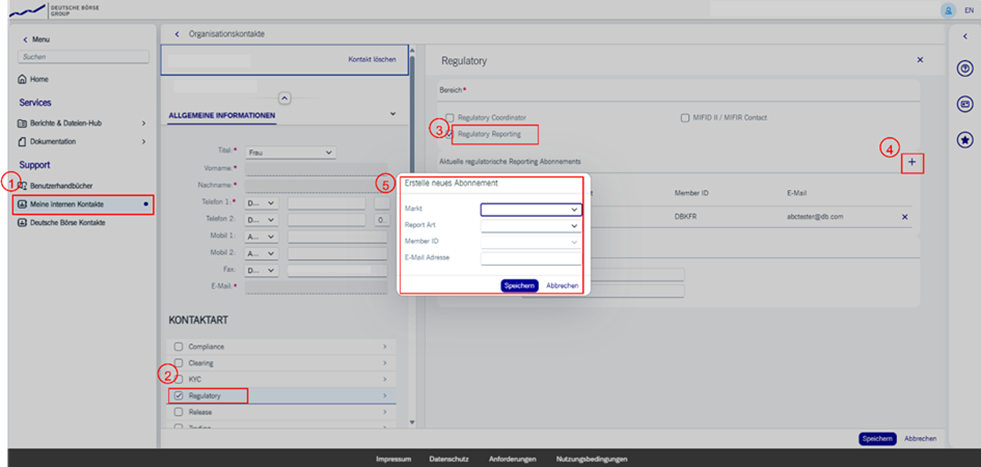The height and width of the screenshot is (467, 981).
Task: Go back using Organisationskontakte arrow
Action: 177,34
